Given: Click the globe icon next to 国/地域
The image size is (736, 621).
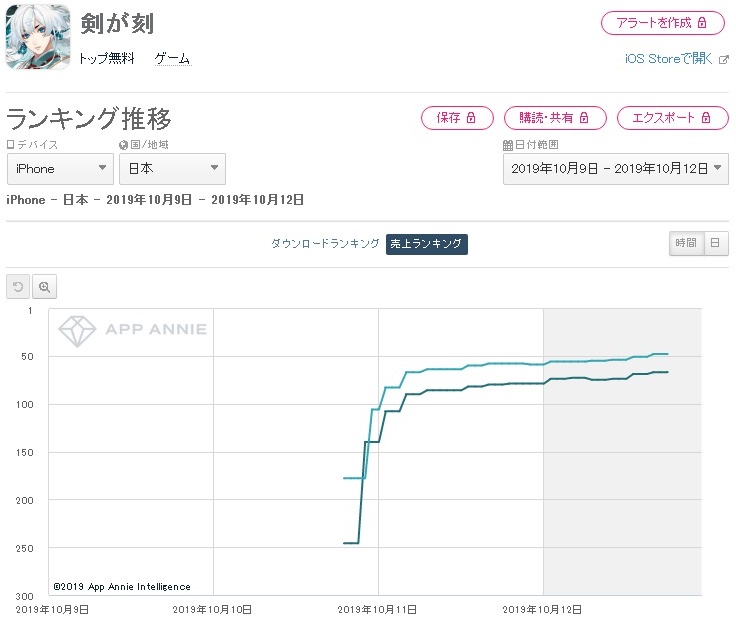Looking at the screenshot, I should tap(123, 145).
